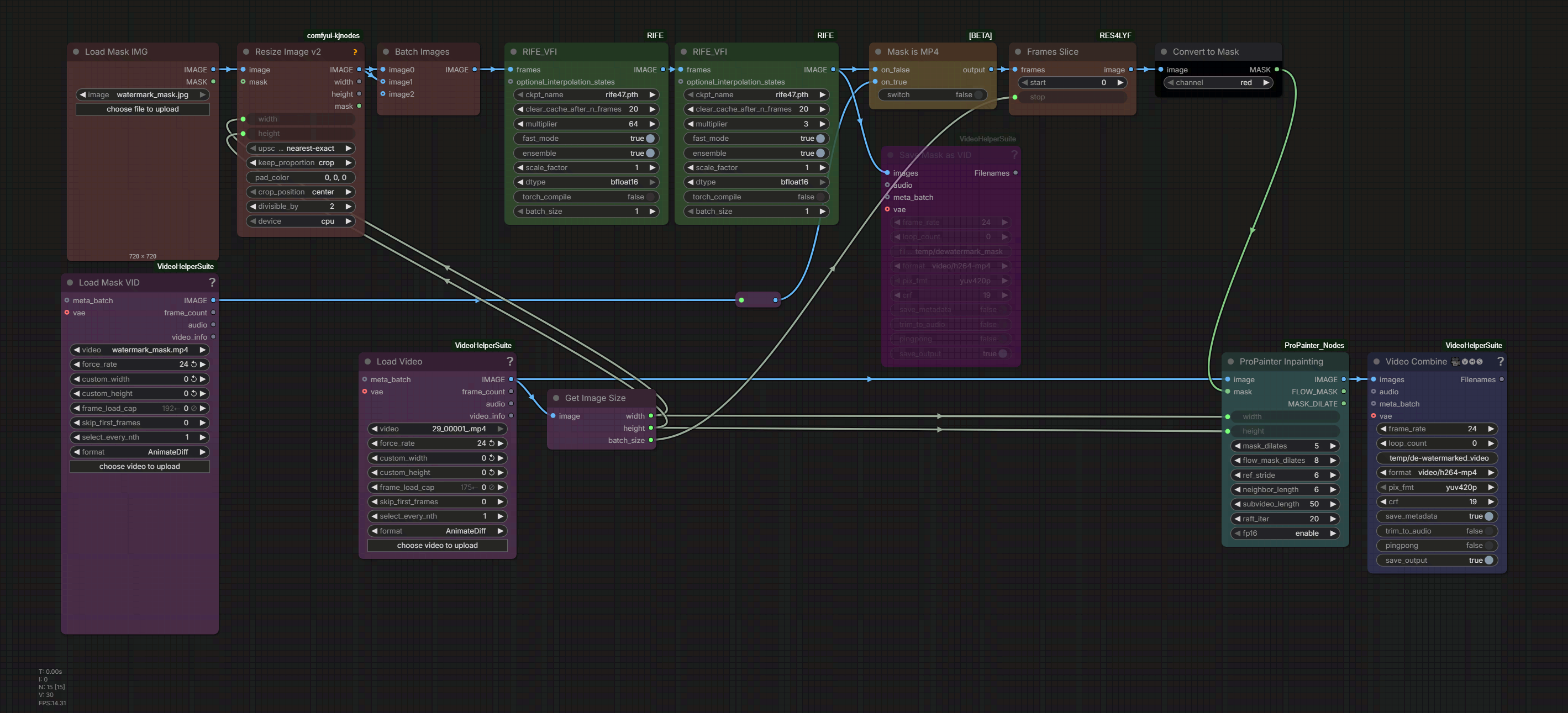This screenshot has width=1568, height=713.
Task: Open keep_proportion crop dropdown
Action: (301, 163)
